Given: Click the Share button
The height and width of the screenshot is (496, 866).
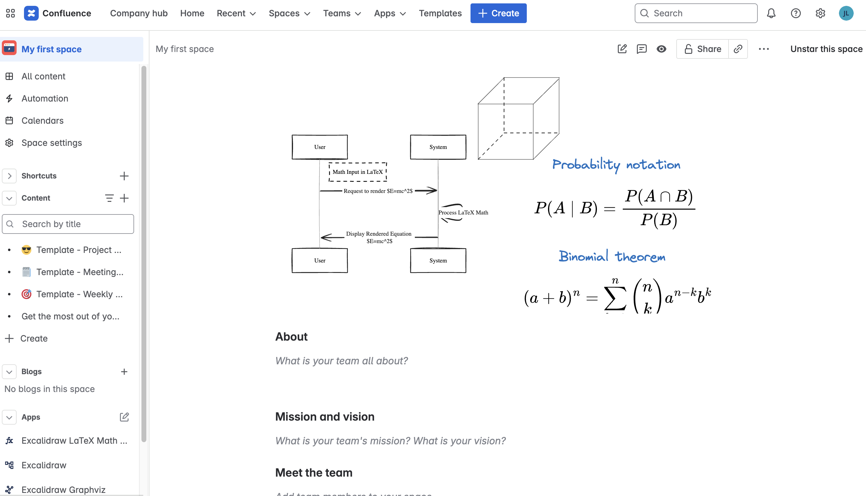Looking at the screenshot, I should [702, 49].
